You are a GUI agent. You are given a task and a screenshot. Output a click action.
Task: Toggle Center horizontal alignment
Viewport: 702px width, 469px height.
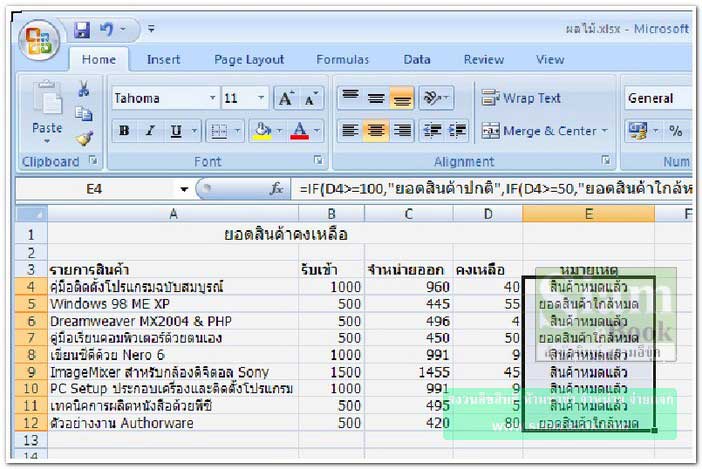(376, 131)
